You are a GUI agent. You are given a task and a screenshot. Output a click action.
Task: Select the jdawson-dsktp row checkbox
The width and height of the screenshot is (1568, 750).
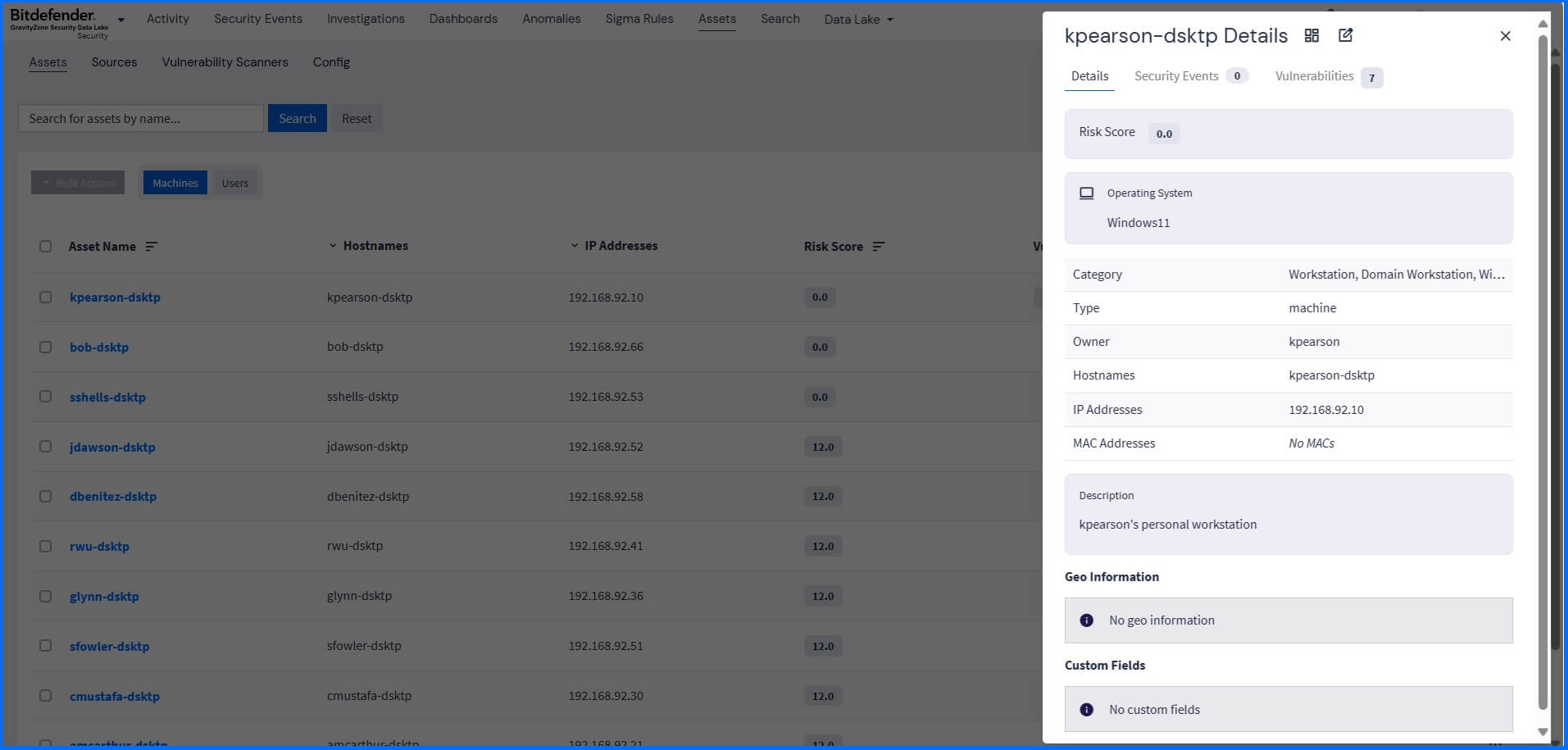(x=46, y=447)
